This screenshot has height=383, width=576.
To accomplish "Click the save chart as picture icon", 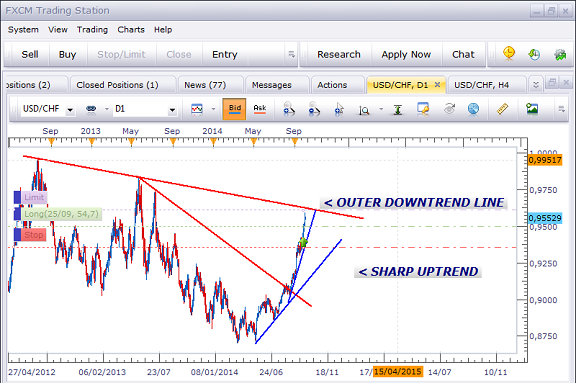I will click(532, 109).
